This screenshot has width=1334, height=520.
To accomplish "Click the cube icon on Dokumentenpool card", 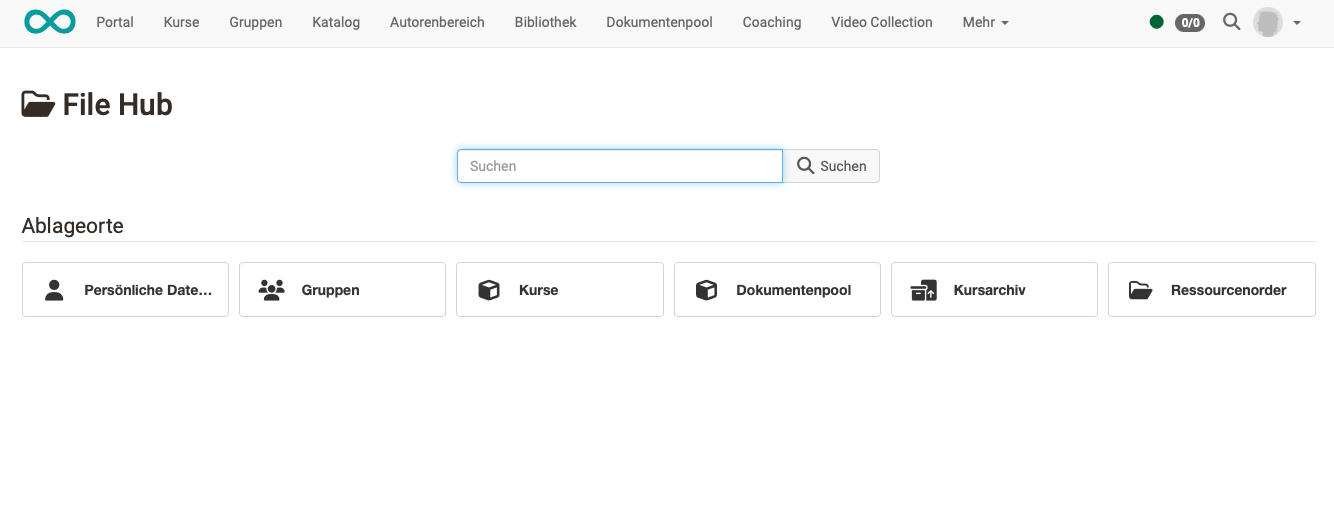I will tap(707, 290).
